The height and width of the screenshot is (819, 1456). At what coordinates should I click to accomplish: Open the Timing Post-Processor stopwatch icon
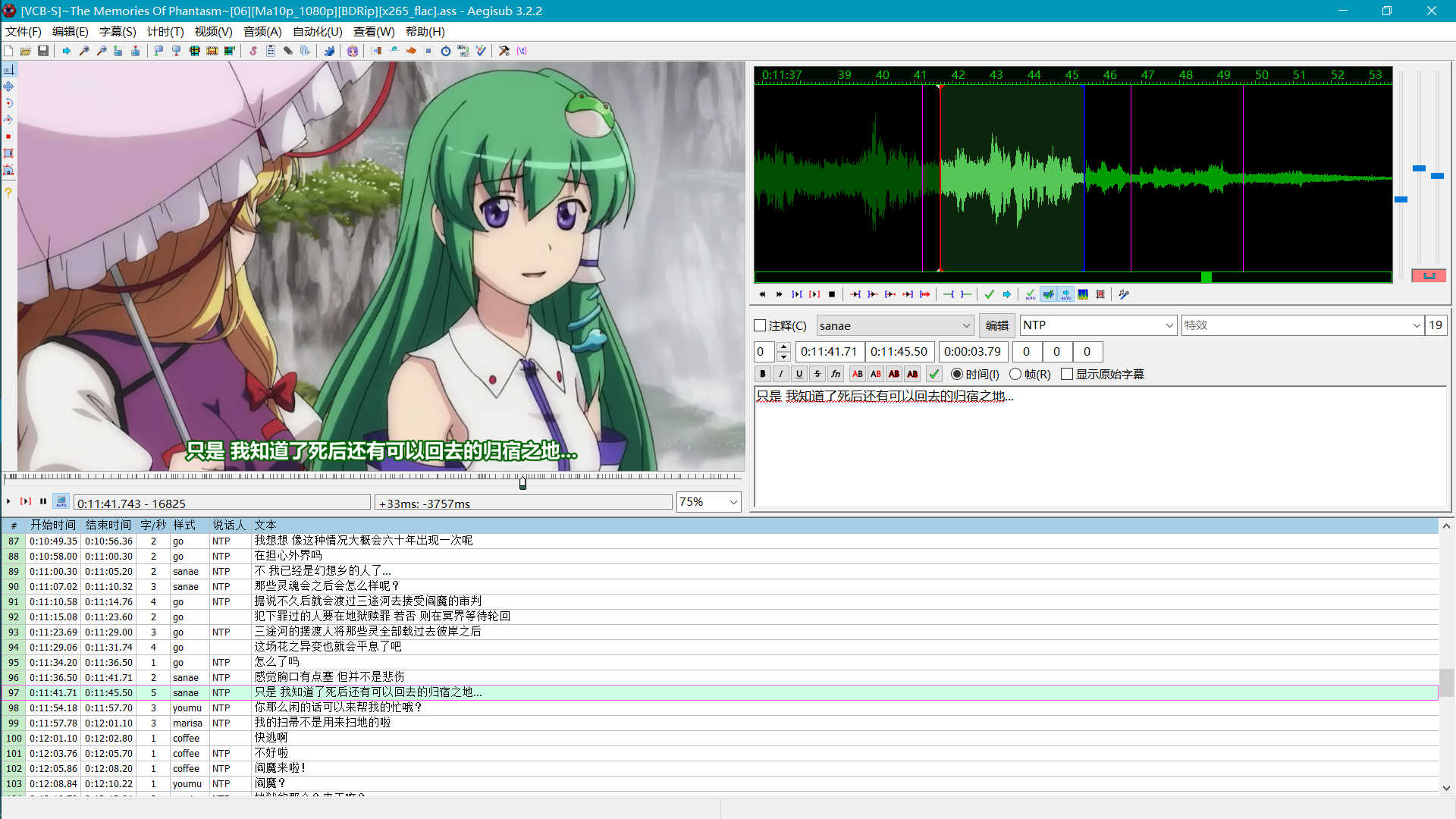tap(446, 51)
